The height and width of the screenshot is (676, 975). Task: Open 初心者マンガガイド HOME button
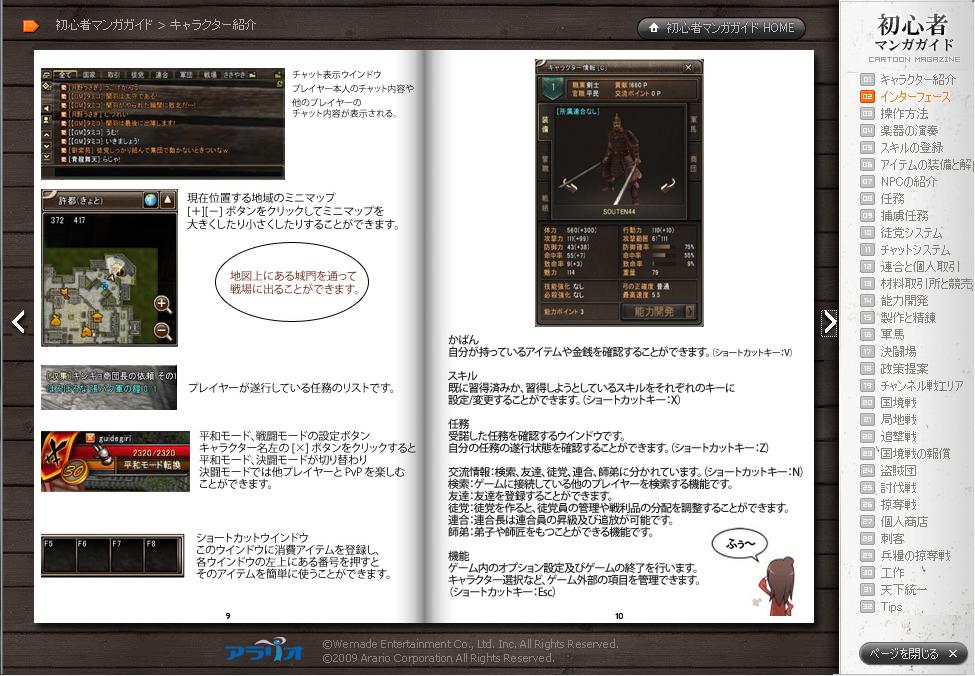click(x=721, y=28)
